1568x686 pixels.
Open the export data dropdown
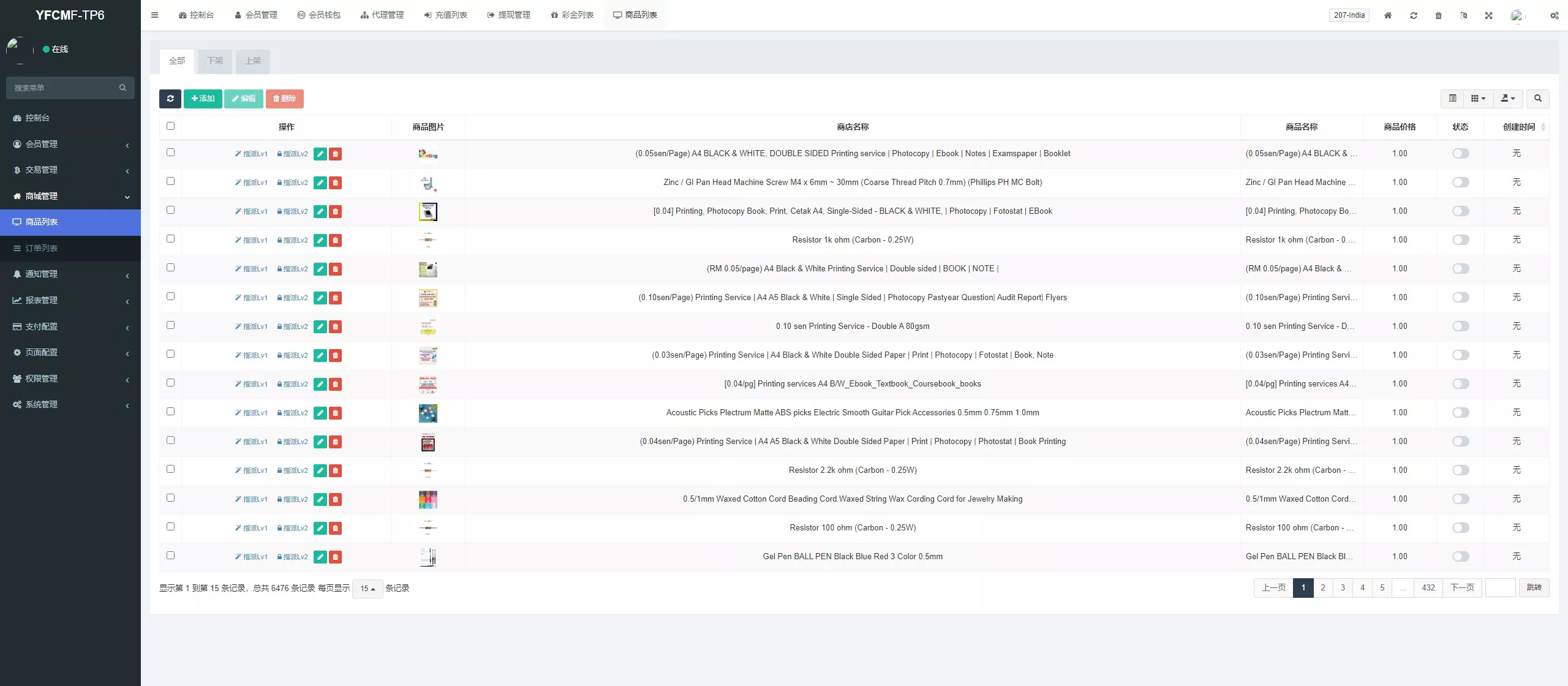1507,99
